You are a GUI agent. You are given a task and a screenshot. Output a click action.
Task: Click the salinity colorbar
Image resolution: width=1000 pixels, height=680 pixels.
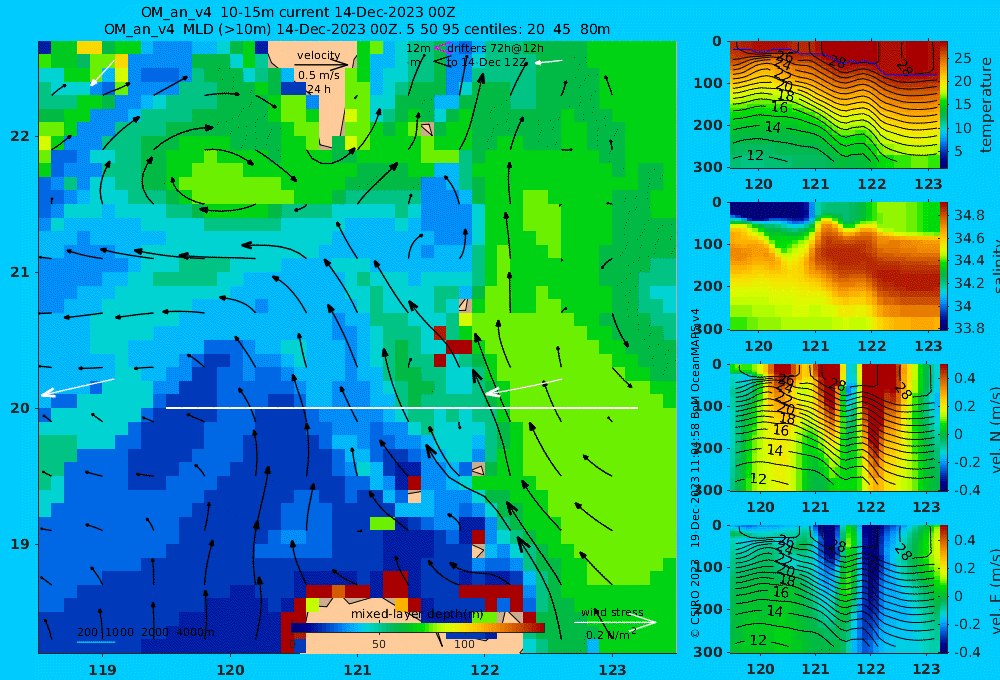pyautogui.click(x=944, y=266)
